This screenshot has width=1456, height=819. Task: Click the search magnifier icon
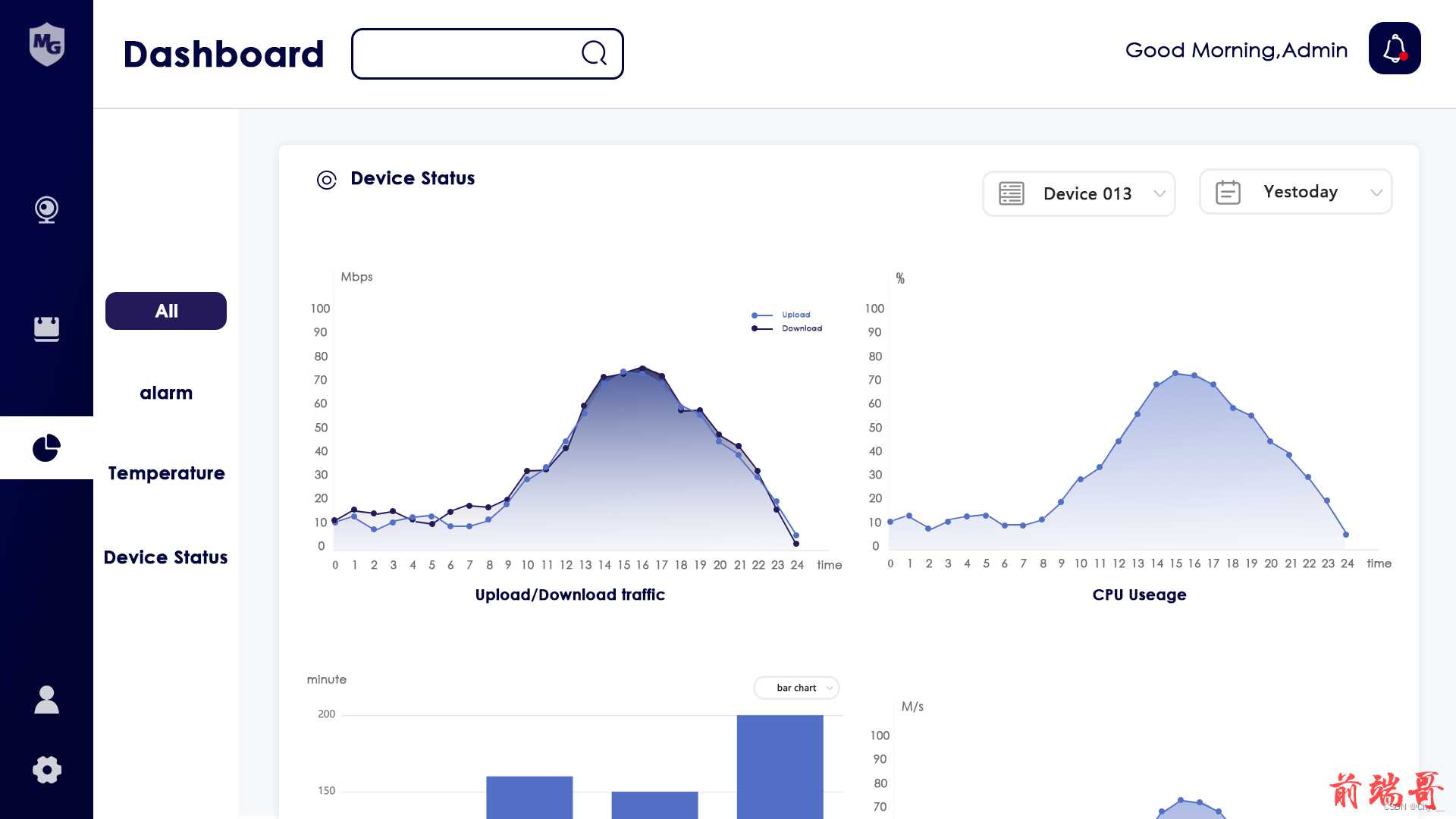594,53
